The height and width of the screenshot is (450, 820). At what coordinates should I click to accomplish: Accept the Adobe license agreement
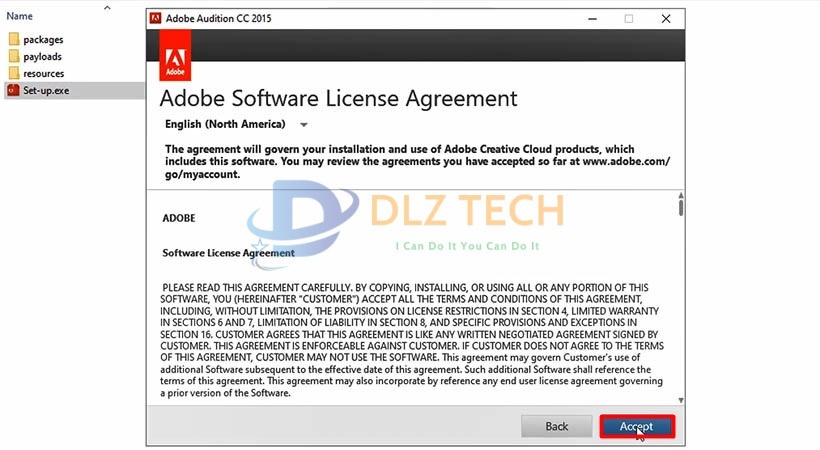click(x=636, y=426)
